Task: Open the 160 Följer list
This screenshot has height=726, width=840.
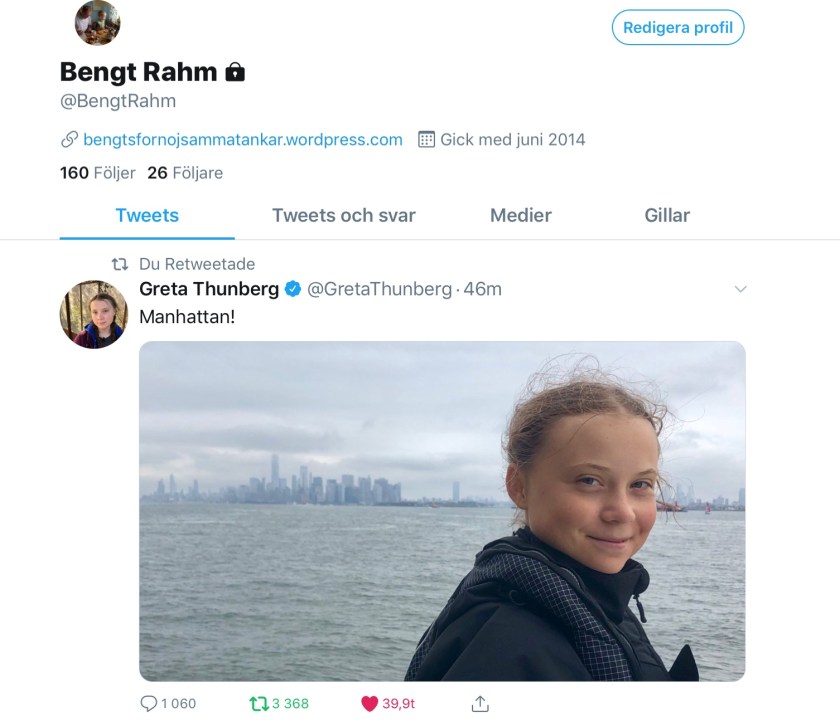Action: tap(97, 173)
